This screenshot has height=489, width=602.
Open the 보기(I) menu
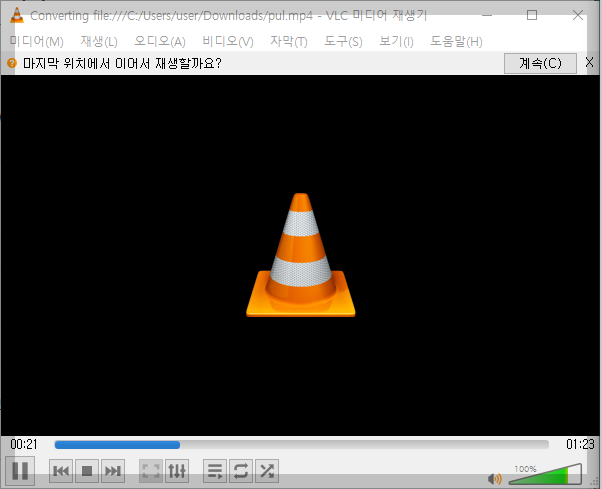[x=396, y=41]
